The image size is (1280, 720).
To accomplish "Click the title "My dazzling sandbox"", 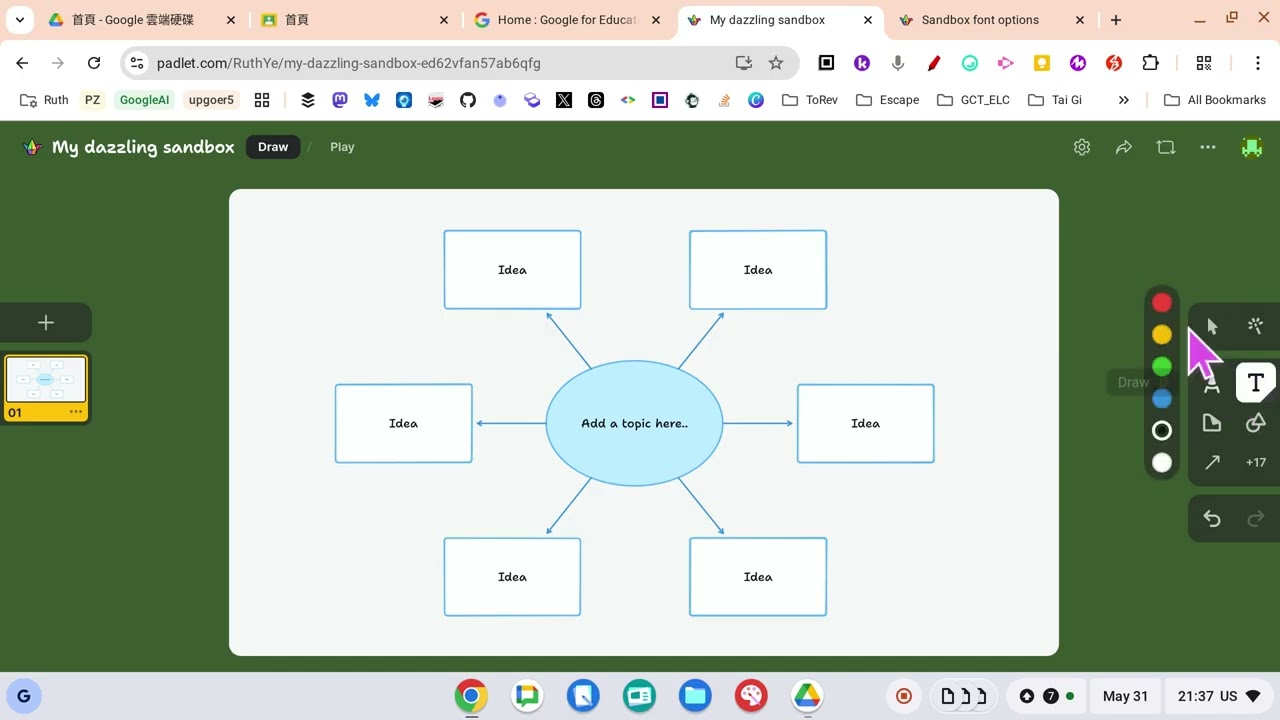I will coord(143,147).
